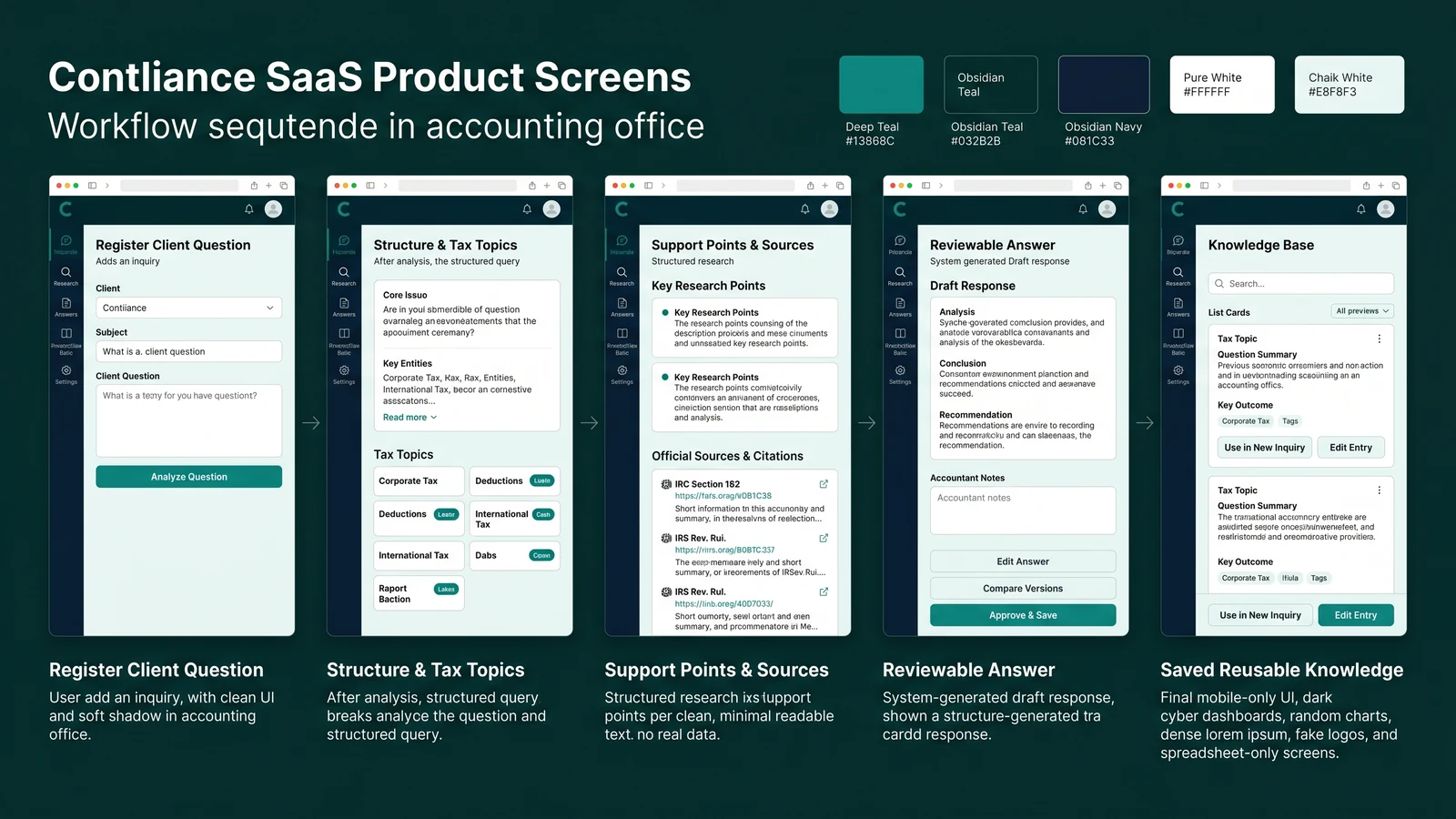Click sidebar toggle icon in Structure & Tax Topics browser toolbar

[370, 186]
